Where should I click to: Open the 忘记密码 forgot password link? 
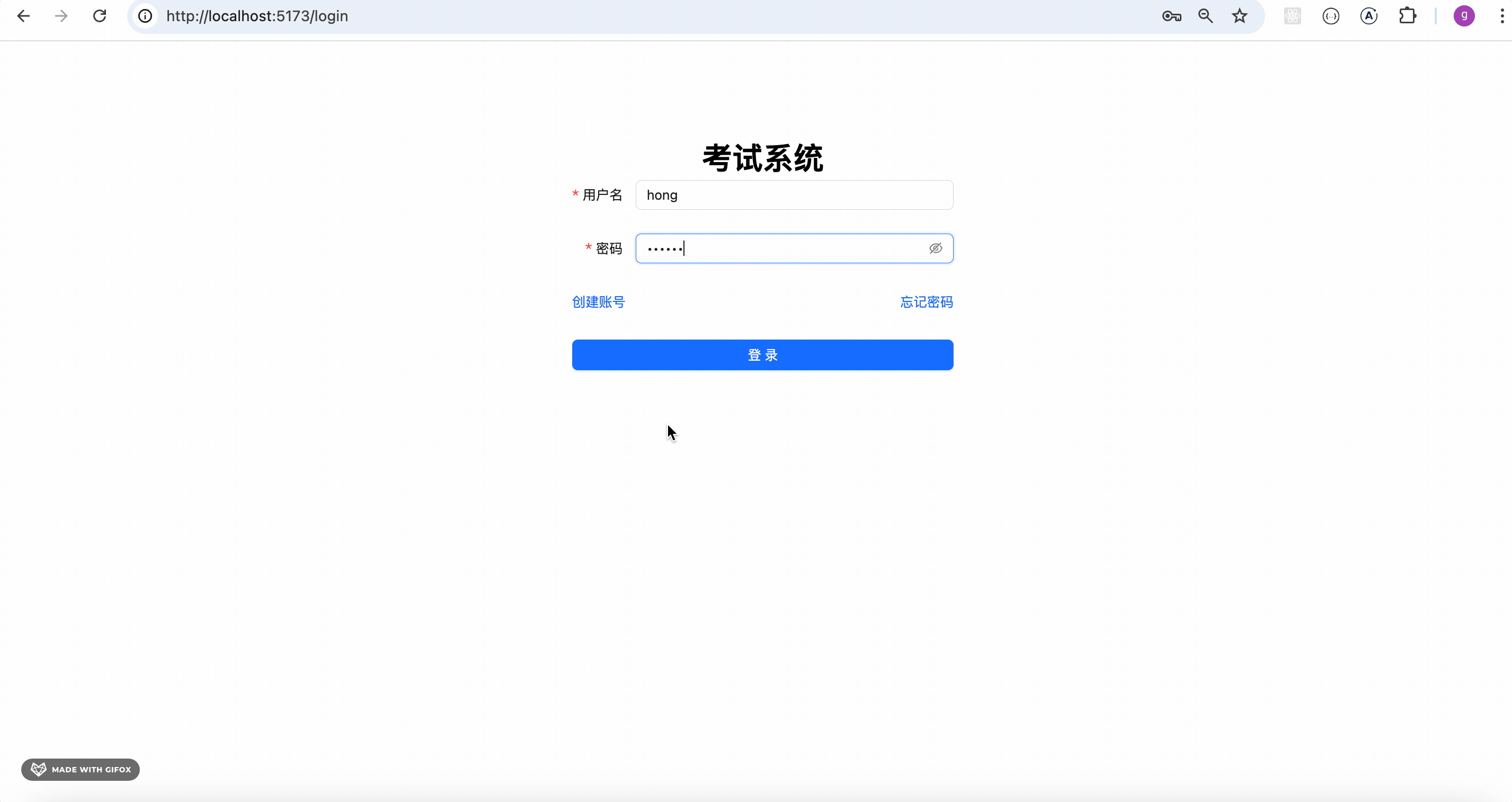[x=926, y=302]
